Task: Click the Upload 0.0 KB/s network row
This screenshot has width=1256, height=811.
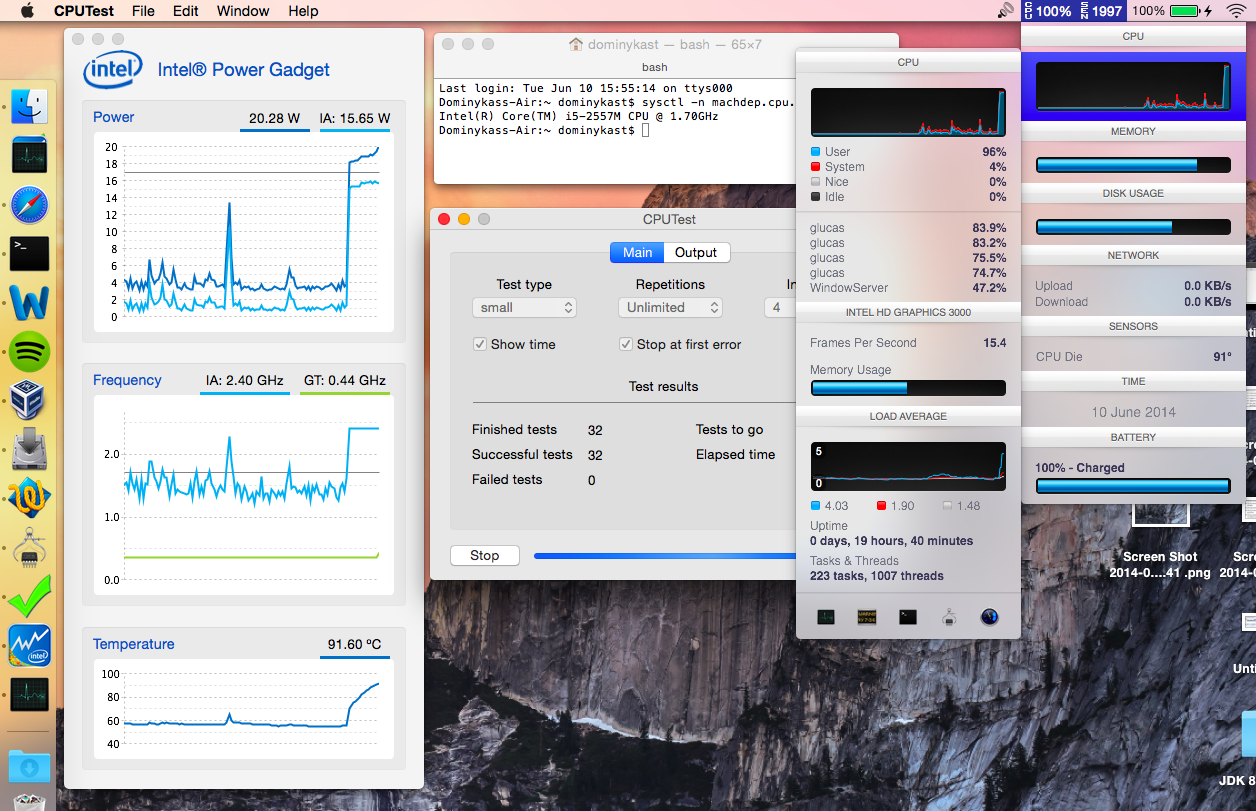Action: pyautogui.click(x=1133, y=286)
